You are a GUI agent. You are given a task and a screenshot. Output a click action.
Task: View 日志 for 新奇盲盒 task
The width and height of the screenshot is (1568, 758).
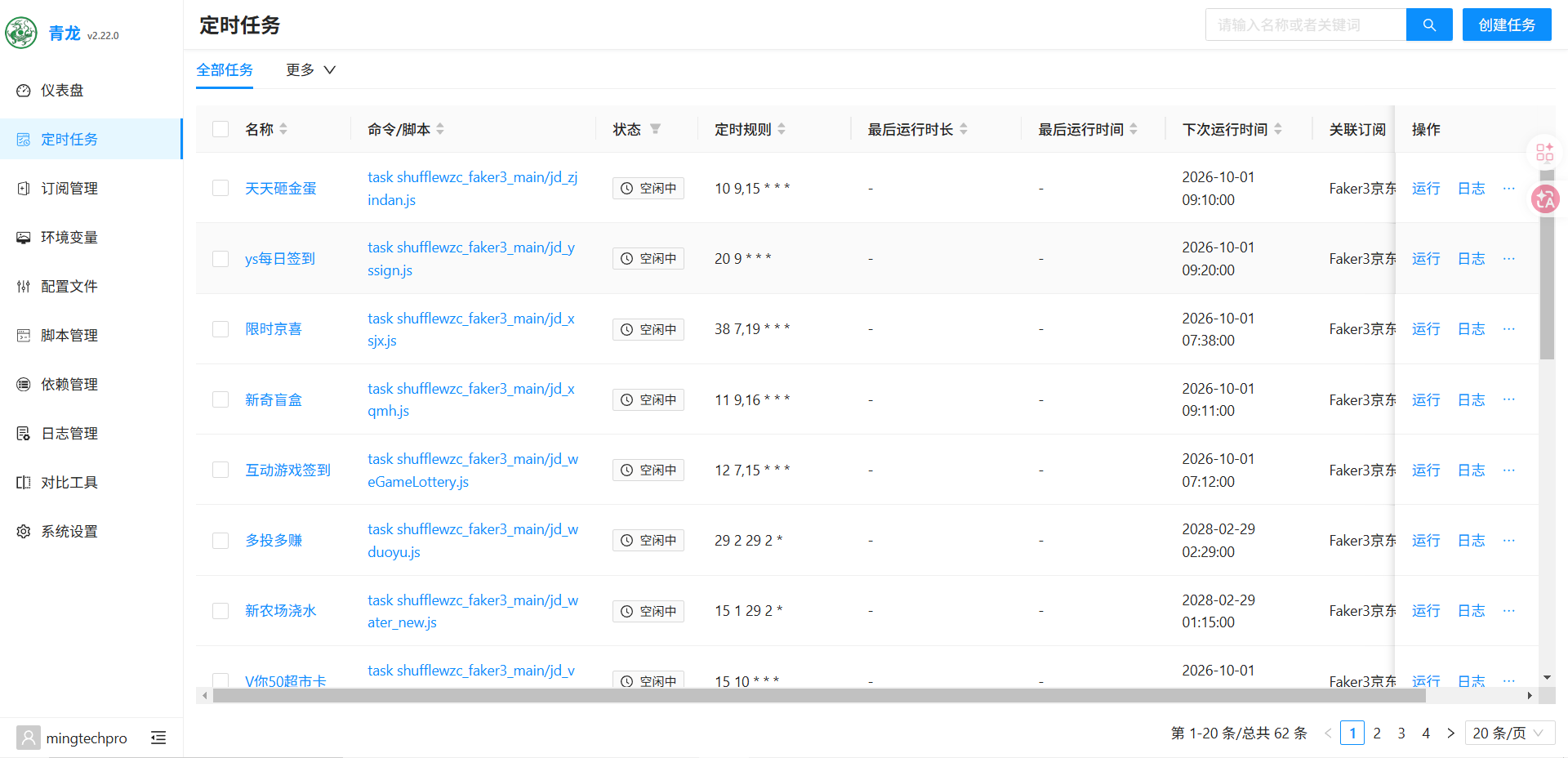1472,400
